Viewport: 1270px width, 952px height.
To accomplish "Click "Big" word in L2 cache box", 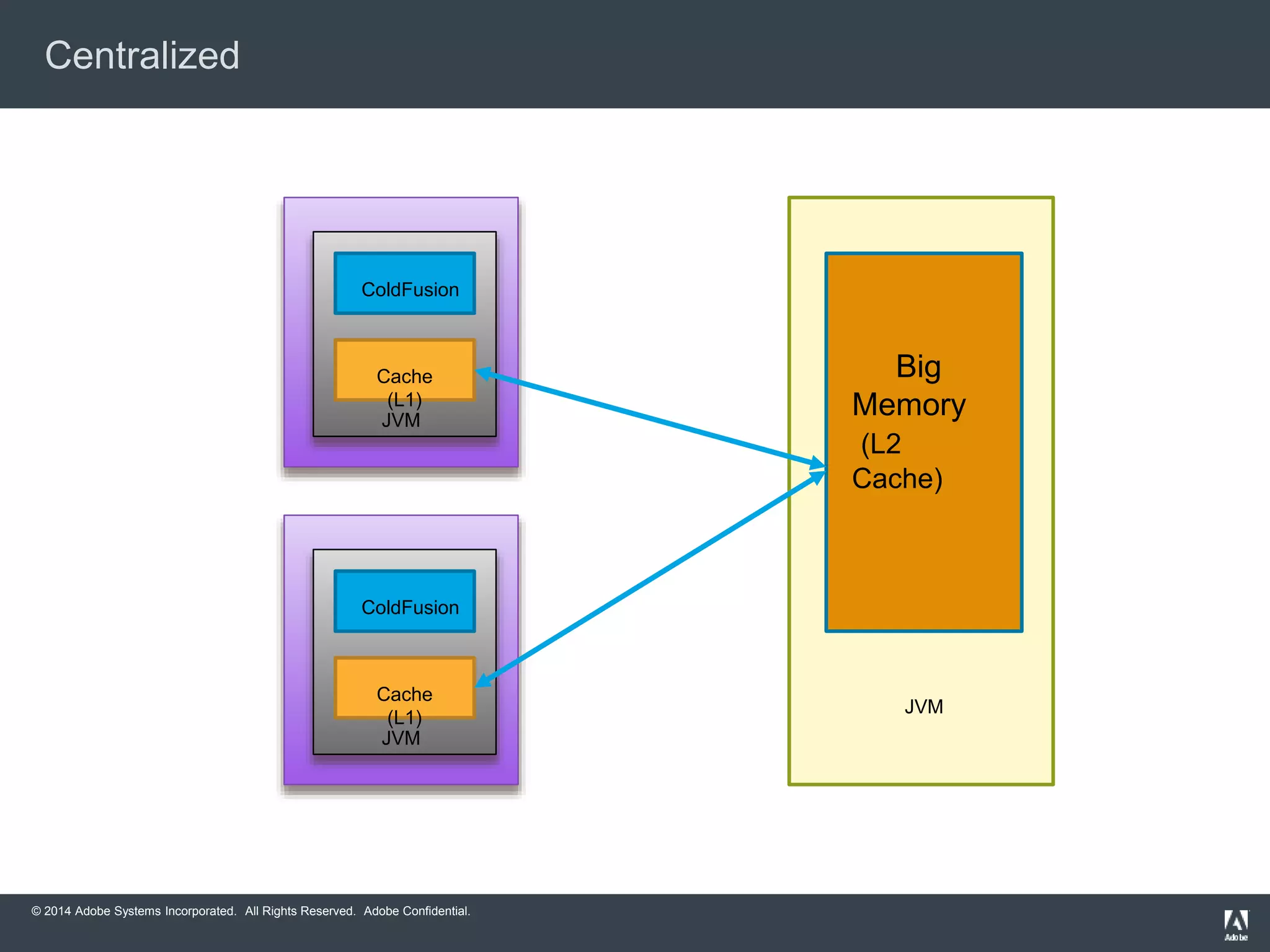I will [918, 366].
